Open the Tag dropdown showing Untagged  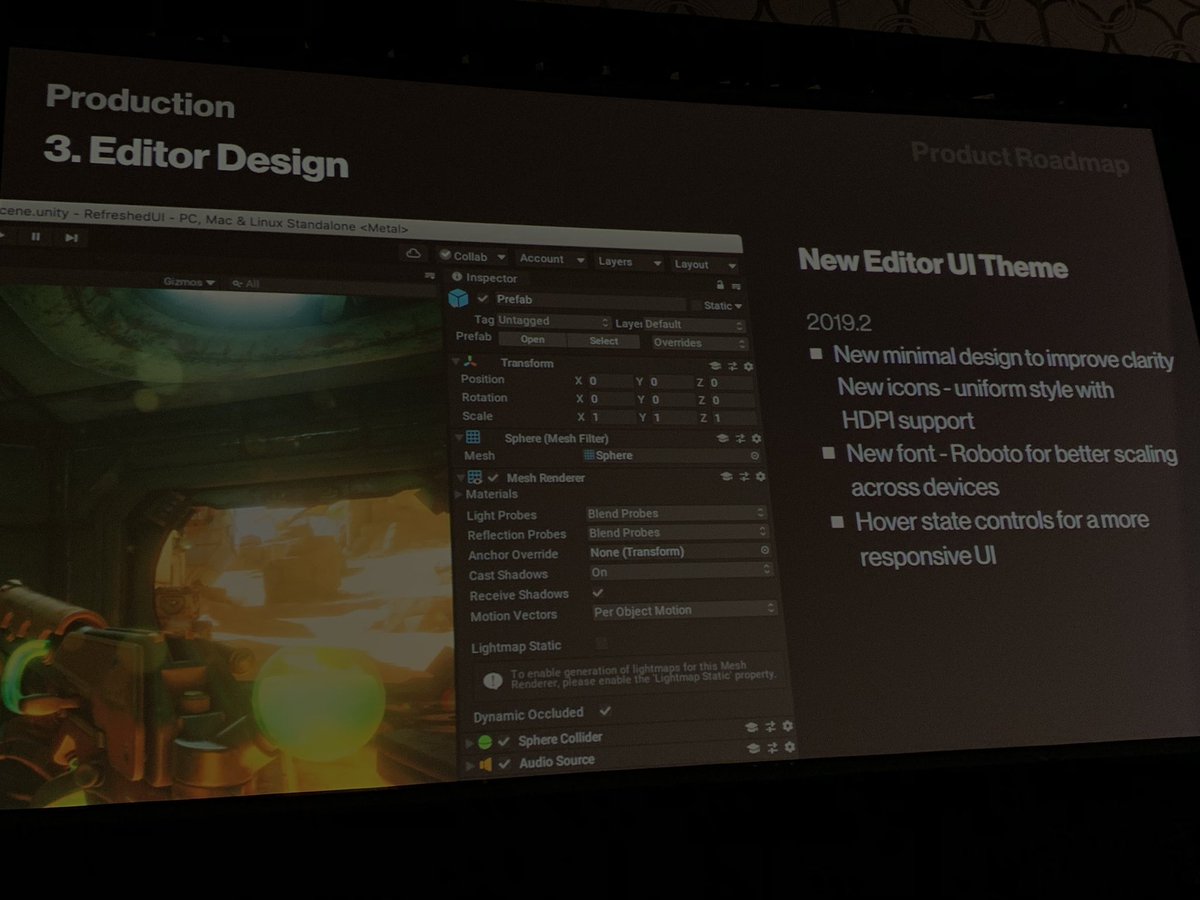point(553,322)
